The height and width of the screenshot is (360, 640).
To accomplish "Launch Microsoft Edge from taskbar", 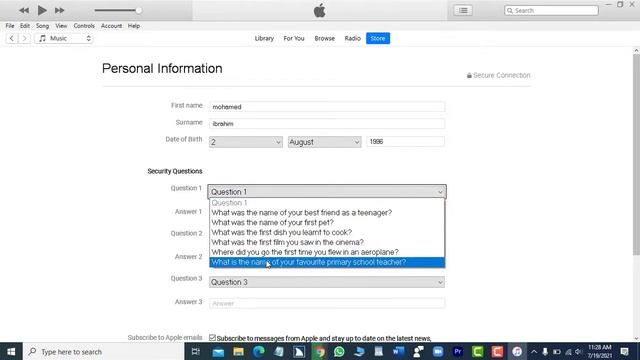I will (259, 351).
